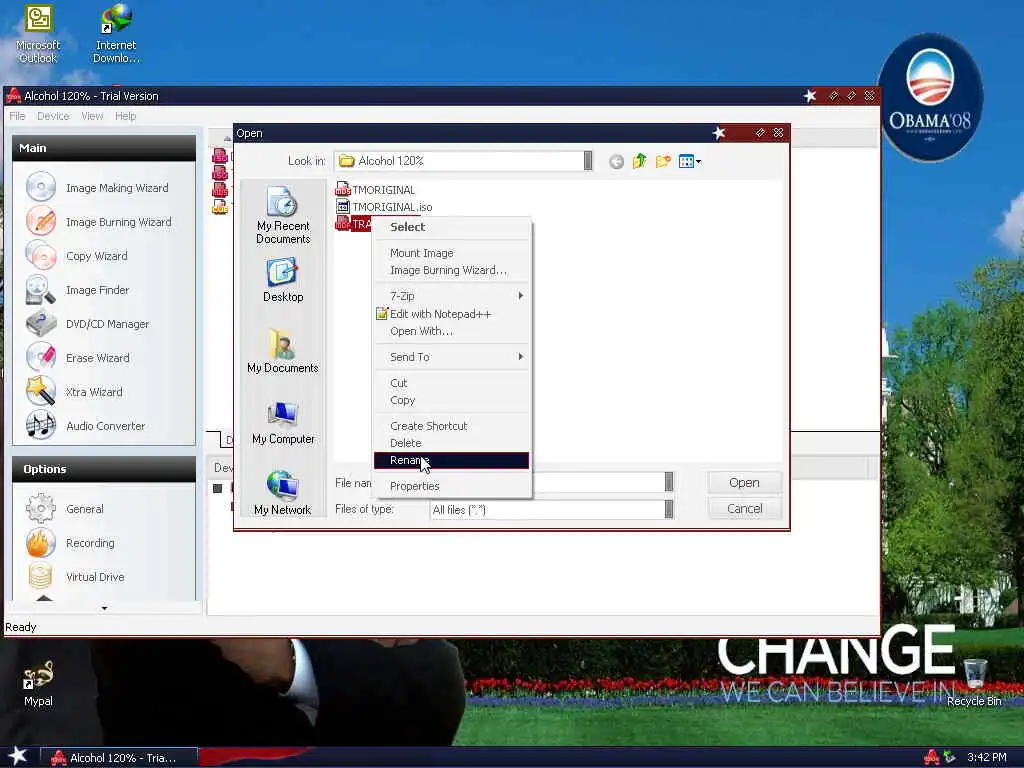Click the Options panel header
The image size is (1024, 768).
click(x=104, y=469)
